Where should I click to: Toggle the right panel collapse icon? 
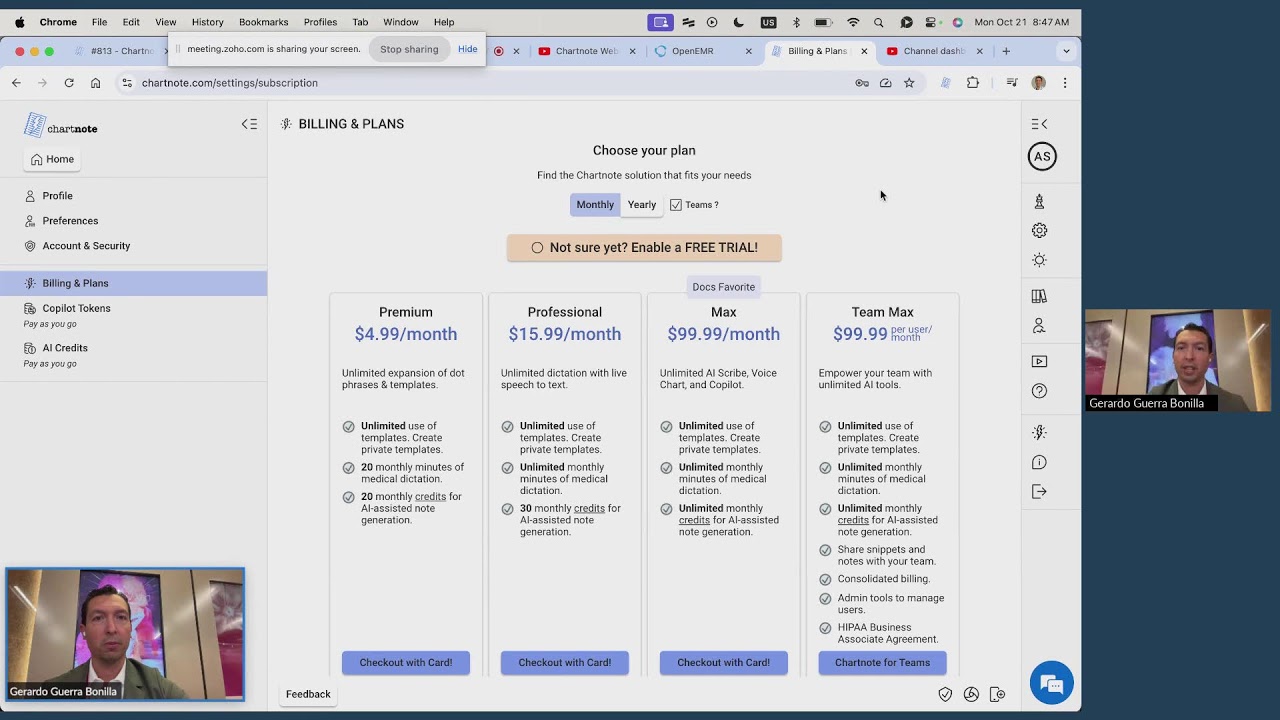pos(1039,124)
